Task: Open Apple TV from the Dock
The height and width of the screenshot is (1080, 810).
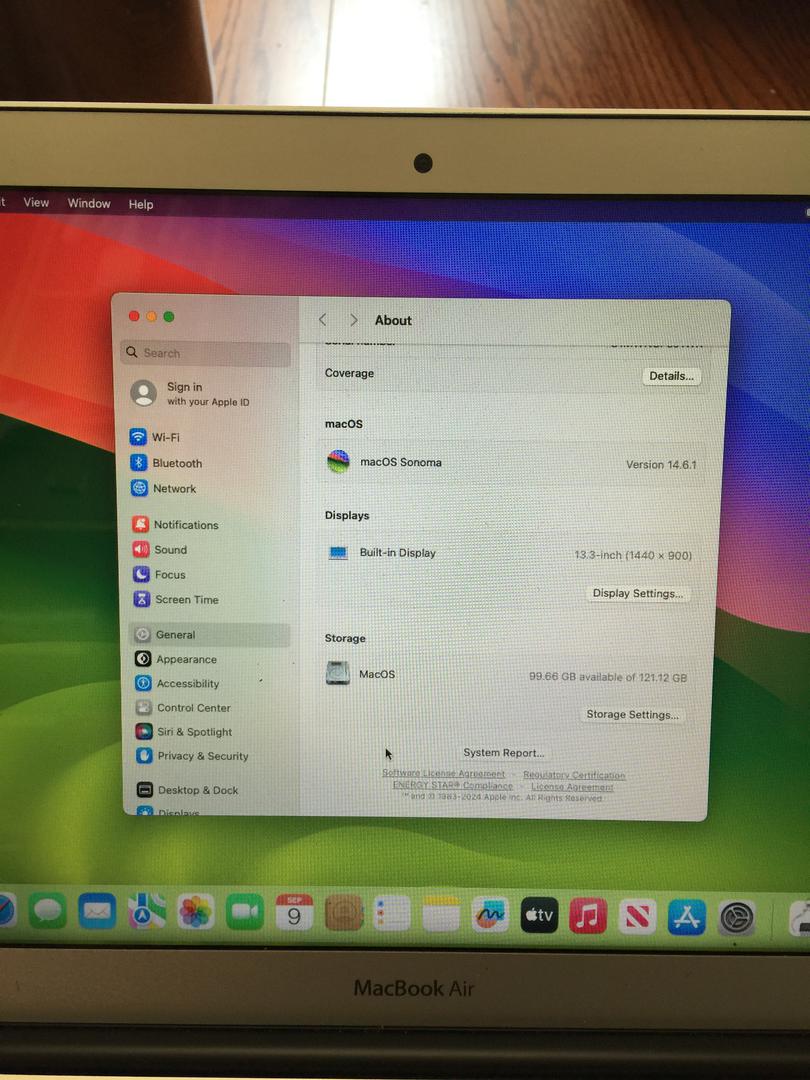Action: 539,915
